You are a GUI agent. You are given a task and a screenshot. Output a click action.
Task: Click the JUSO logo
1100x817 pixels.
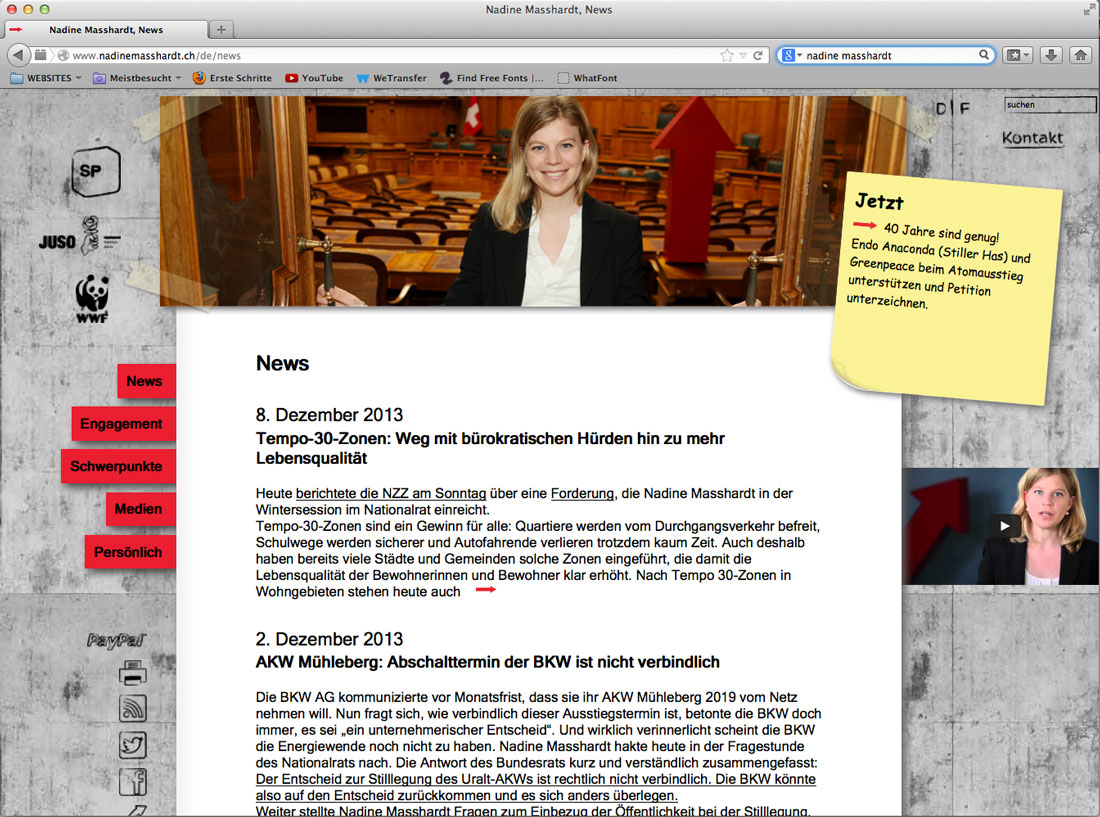coord(78,240)
